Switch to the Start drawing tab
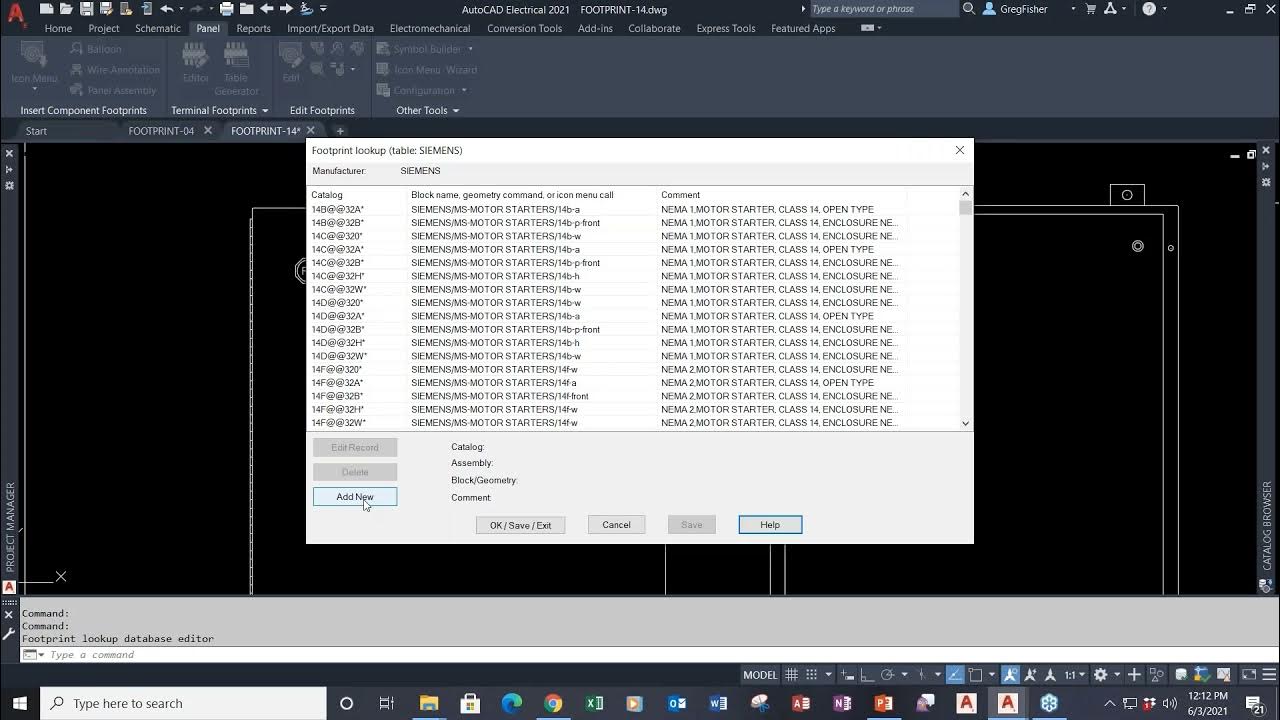 (x=36, y=131)
